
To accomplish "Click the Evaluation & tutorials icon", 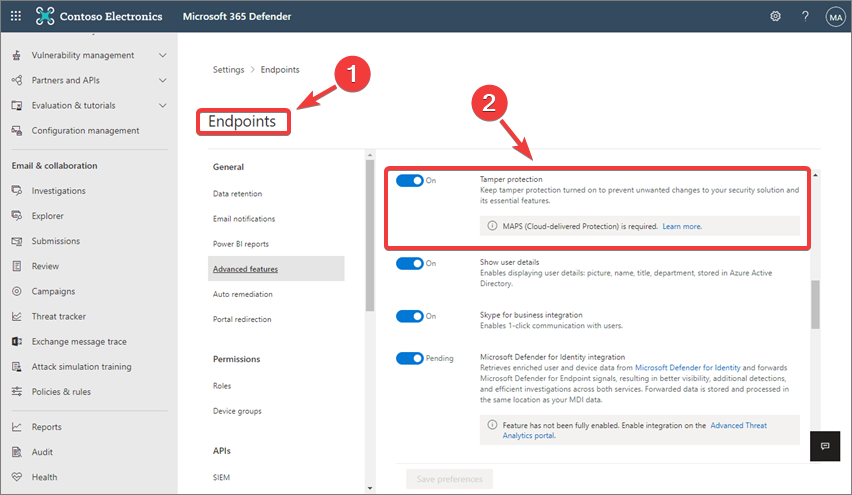I will click(x=17, y=105).
